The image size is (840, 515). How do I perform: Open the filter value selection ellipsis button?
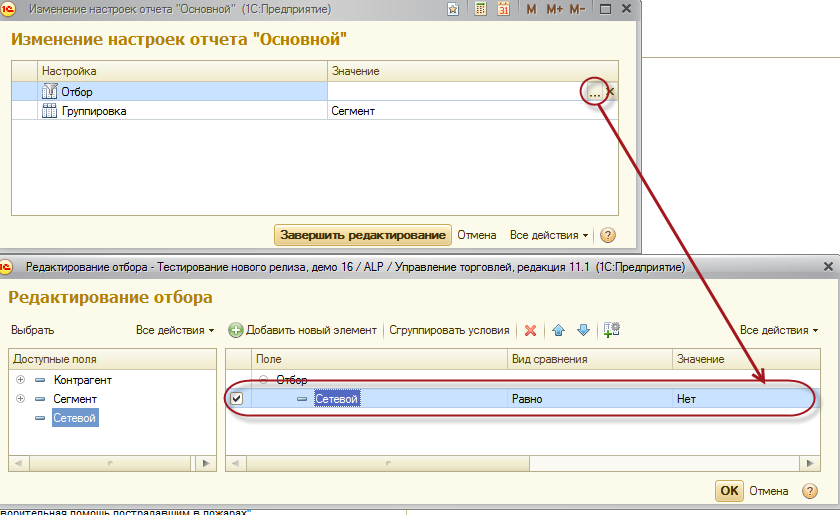[x=595, y=92]
